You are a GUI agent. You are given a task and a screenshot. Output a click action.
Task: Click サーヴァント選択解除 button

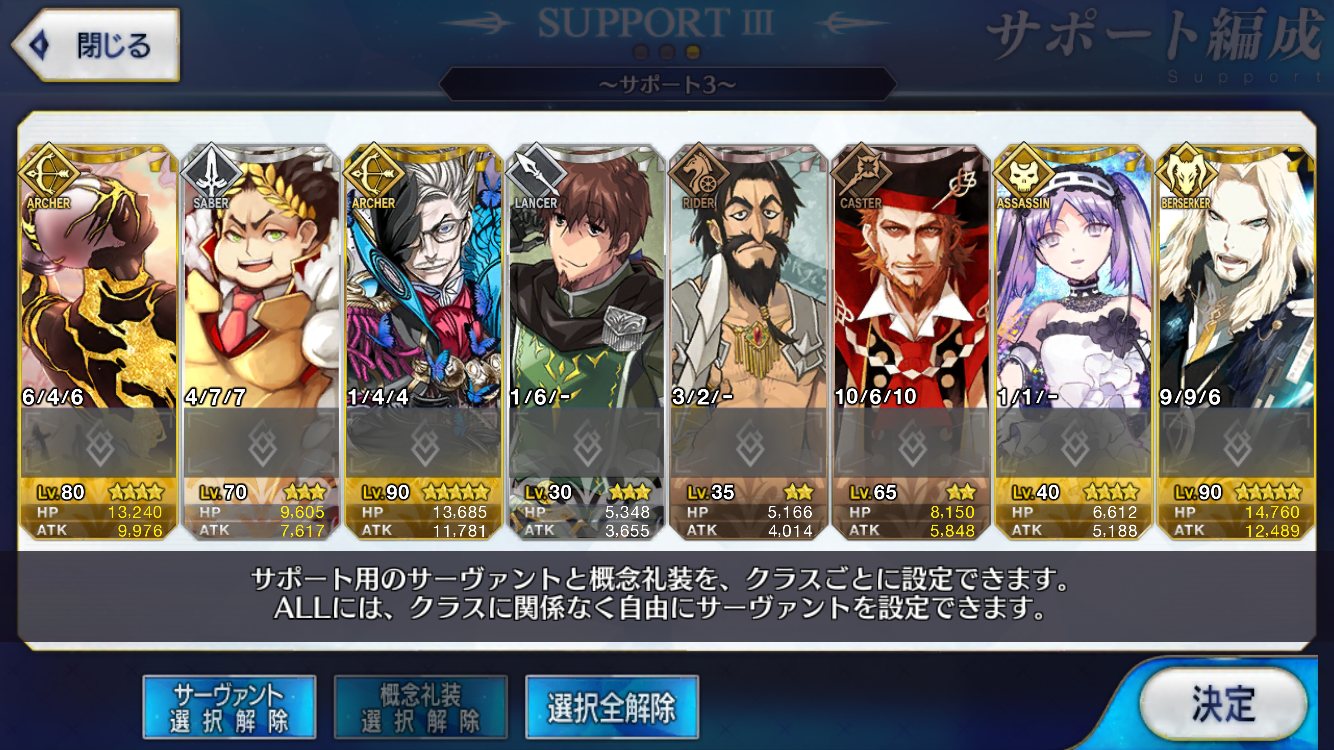click(229, 707)
